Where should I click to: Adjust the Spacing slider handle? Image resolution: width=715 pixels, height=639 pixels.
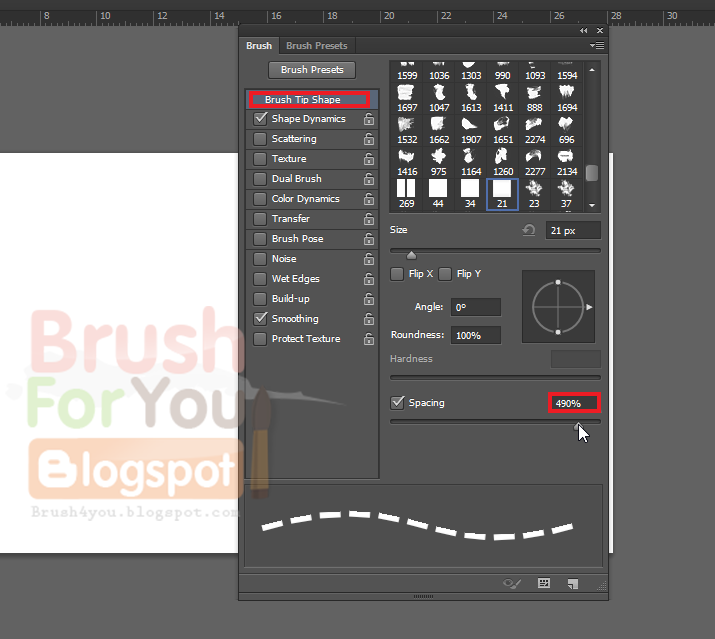pyautogui.click(x=578, y=426)
